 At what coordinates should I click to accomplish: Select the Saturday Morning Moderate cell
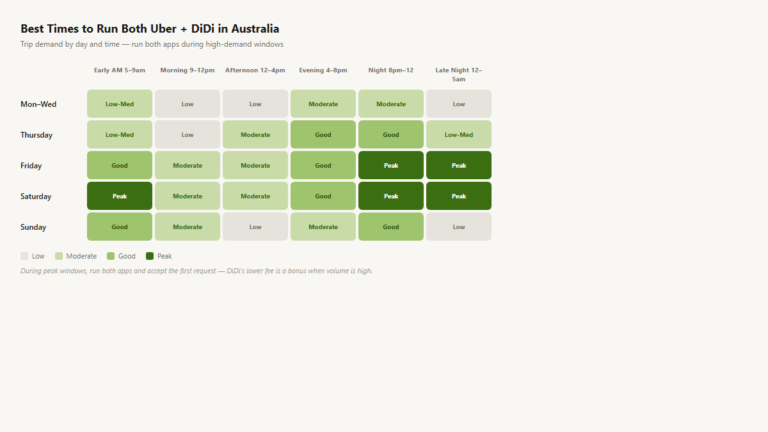[188, 196]
